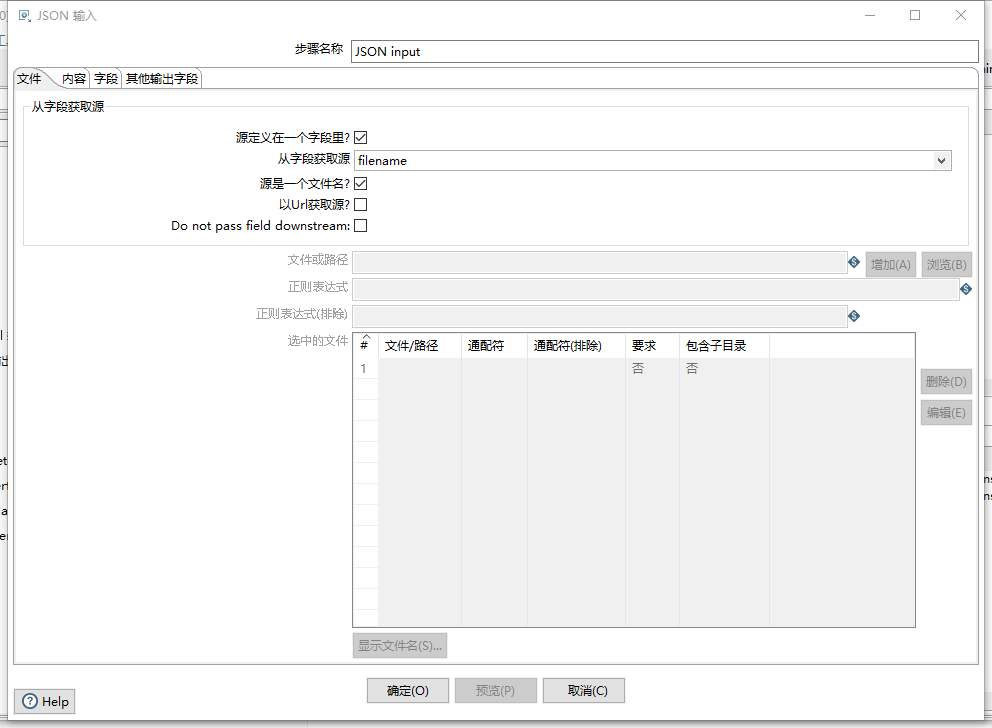Click variable icon next to 文件或路径 field
Viewport: 992px width, 728px height.
[x=854, y=264]
